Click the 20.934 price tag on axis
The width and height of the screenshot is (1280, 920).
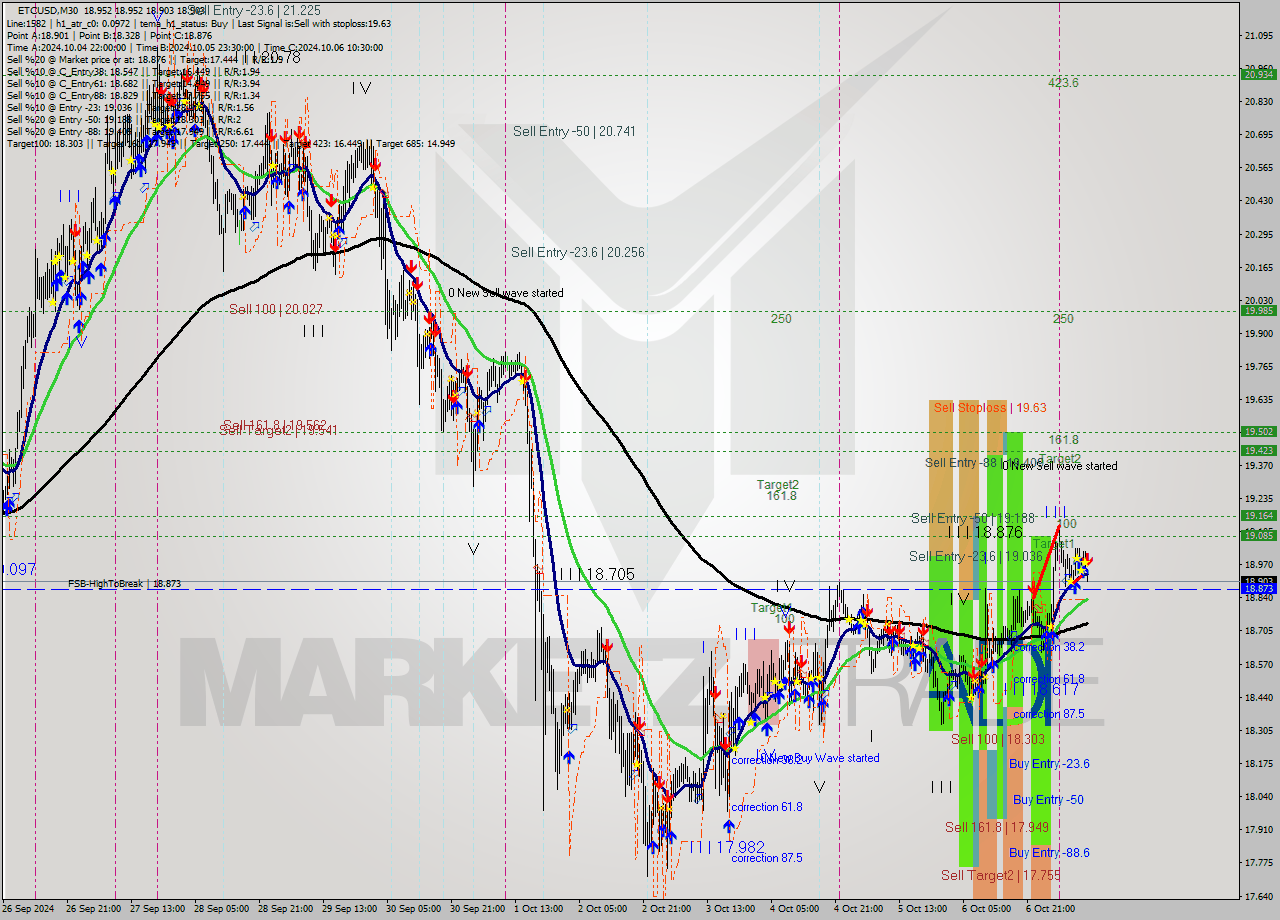tap(1258, 74)
